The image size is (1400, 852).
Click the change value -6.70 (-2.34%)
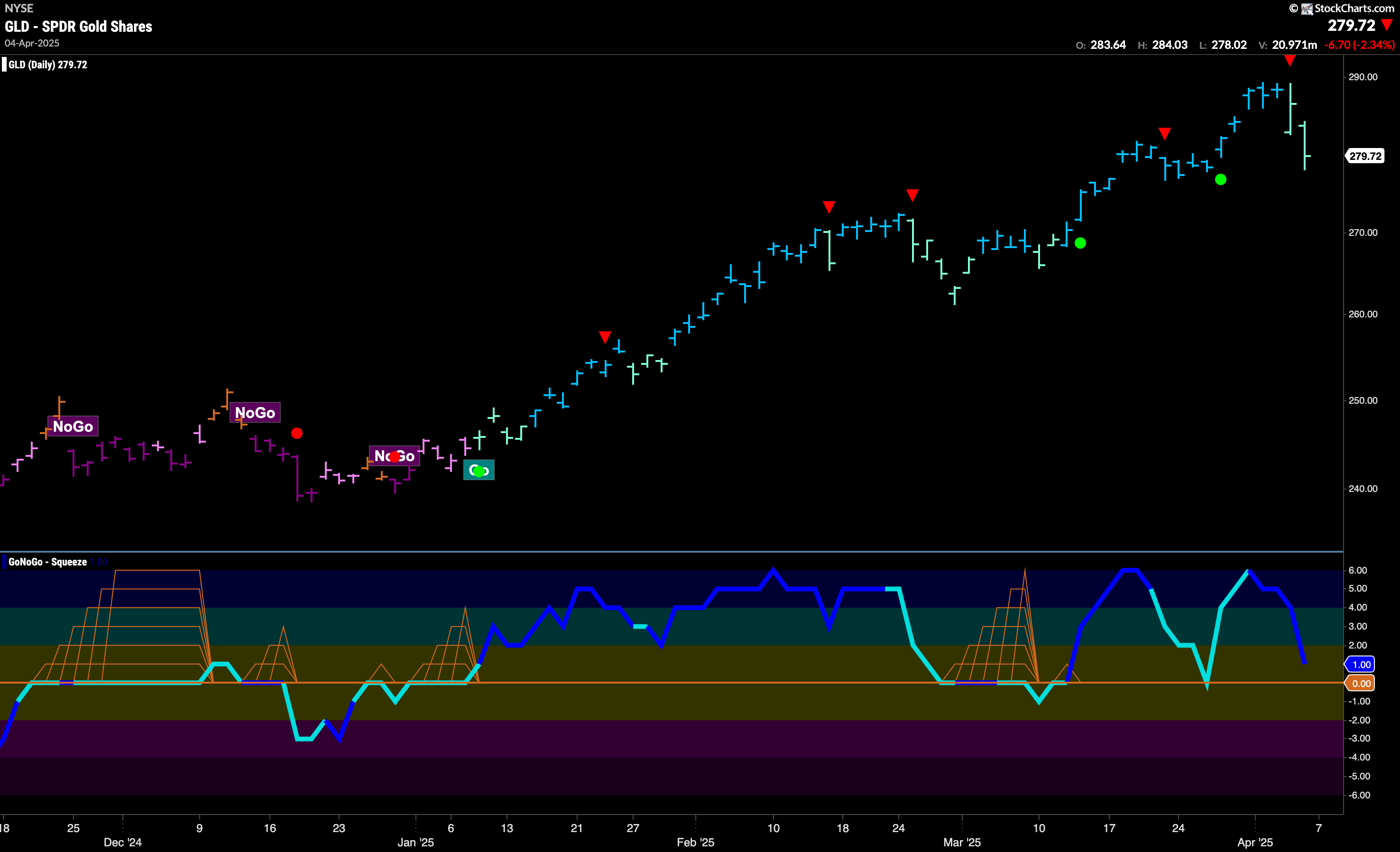pyautogui.click(x=1359, y=45)
